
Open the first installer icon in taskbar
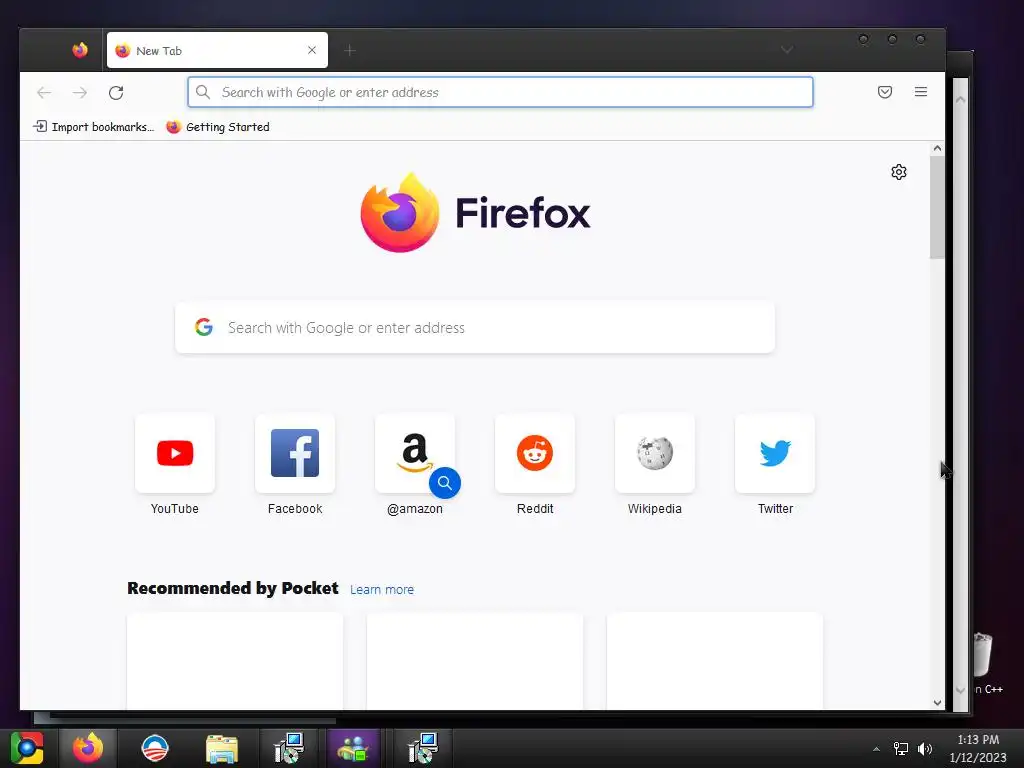coord(289,748)
